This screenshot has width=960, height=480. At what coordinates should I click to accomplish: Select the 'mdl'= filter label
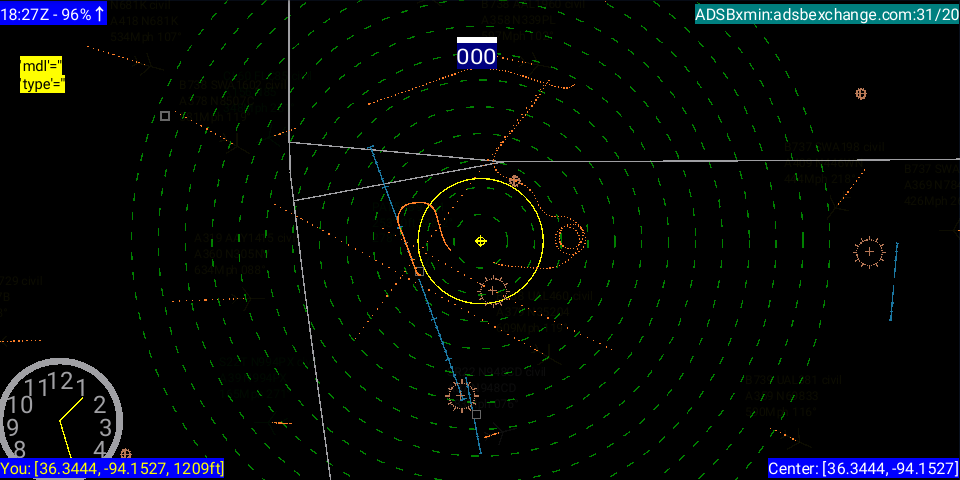[x=41, y=66]
